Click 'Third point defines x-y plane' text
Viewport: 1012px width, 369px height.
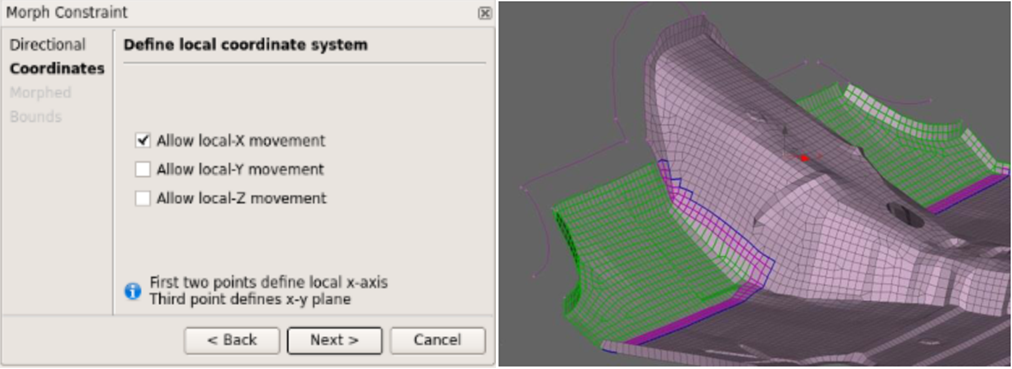point(250,299)
